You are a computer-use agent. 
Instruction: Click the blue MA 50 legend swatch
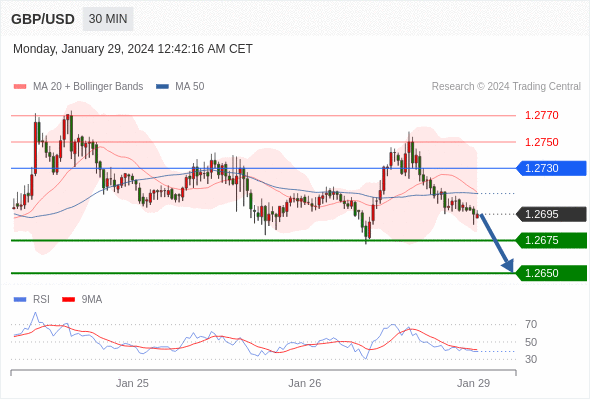162,87
